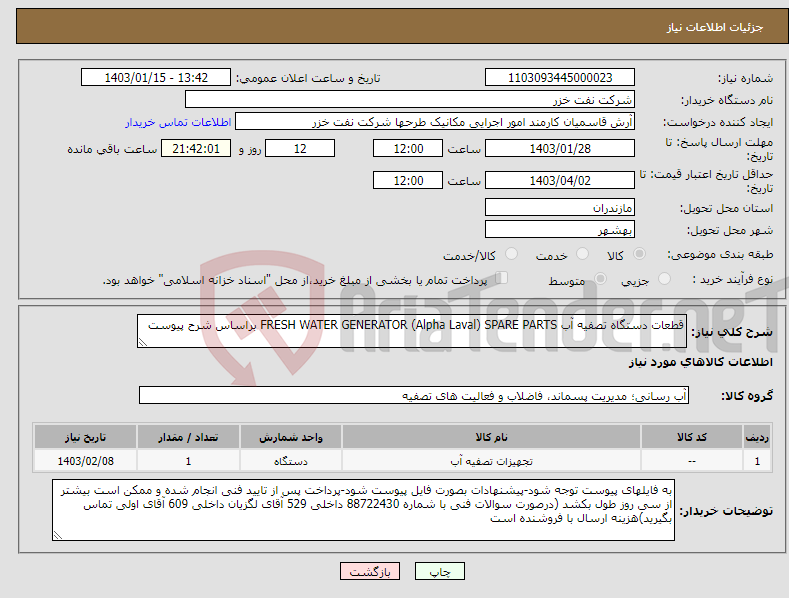The image size is (789, 598).
Task: Select the جزیی purchase type radio
Action: (664, 278)
